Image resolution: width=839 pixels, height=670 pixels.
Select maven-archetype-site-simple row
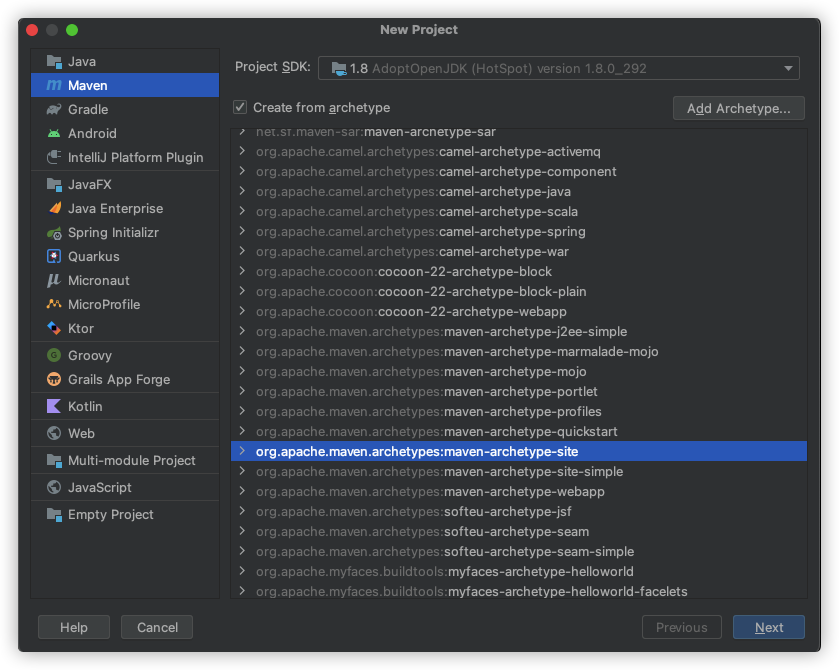click(x=518, y=471)
